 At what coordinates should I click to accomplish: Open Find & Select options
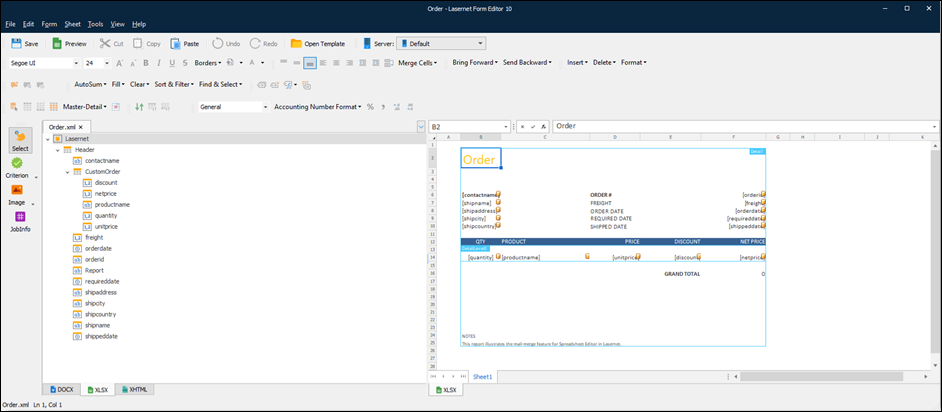[220, 85]
